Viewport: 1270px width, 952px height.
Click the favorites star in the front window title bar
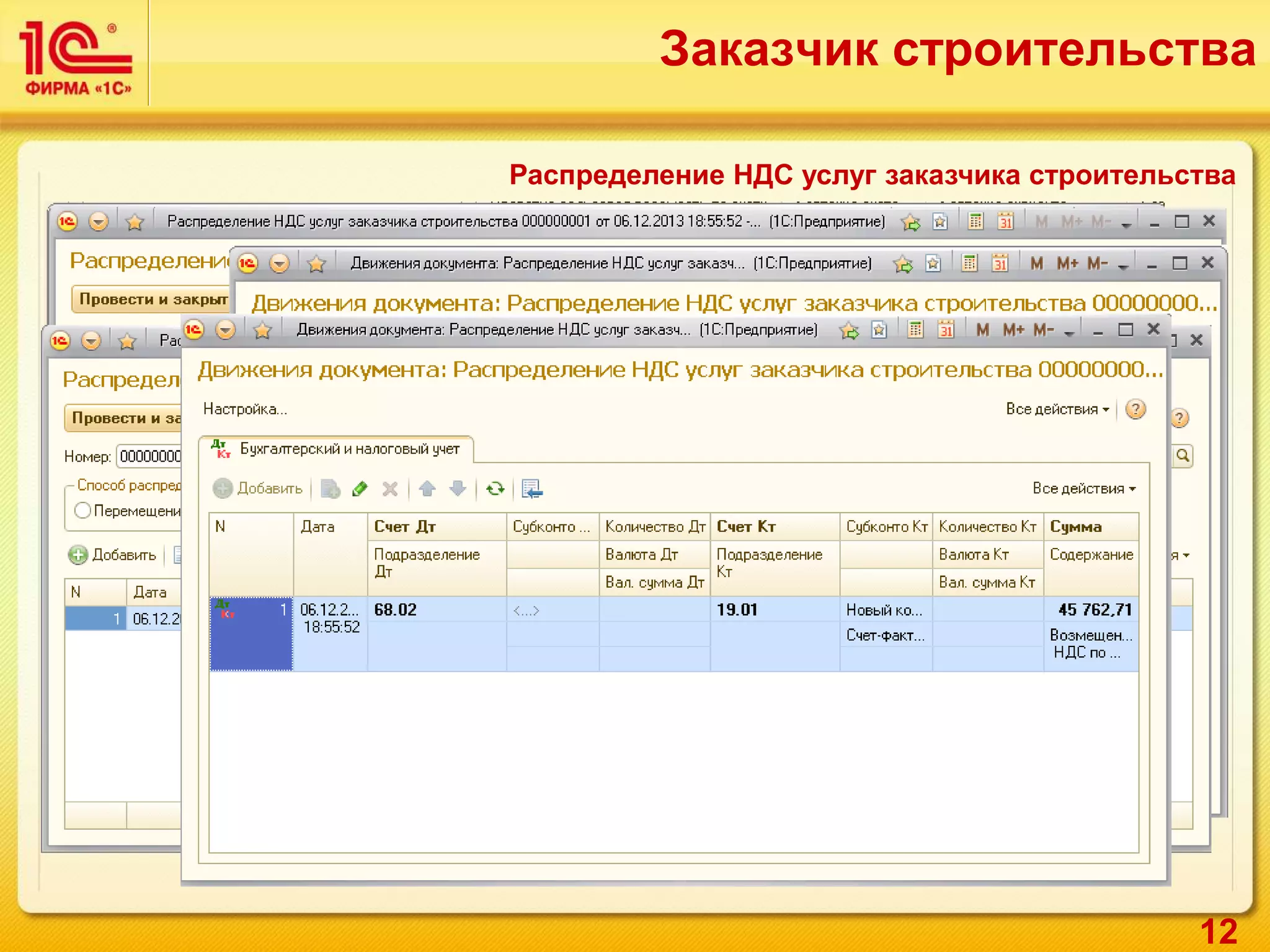[262, 330]
